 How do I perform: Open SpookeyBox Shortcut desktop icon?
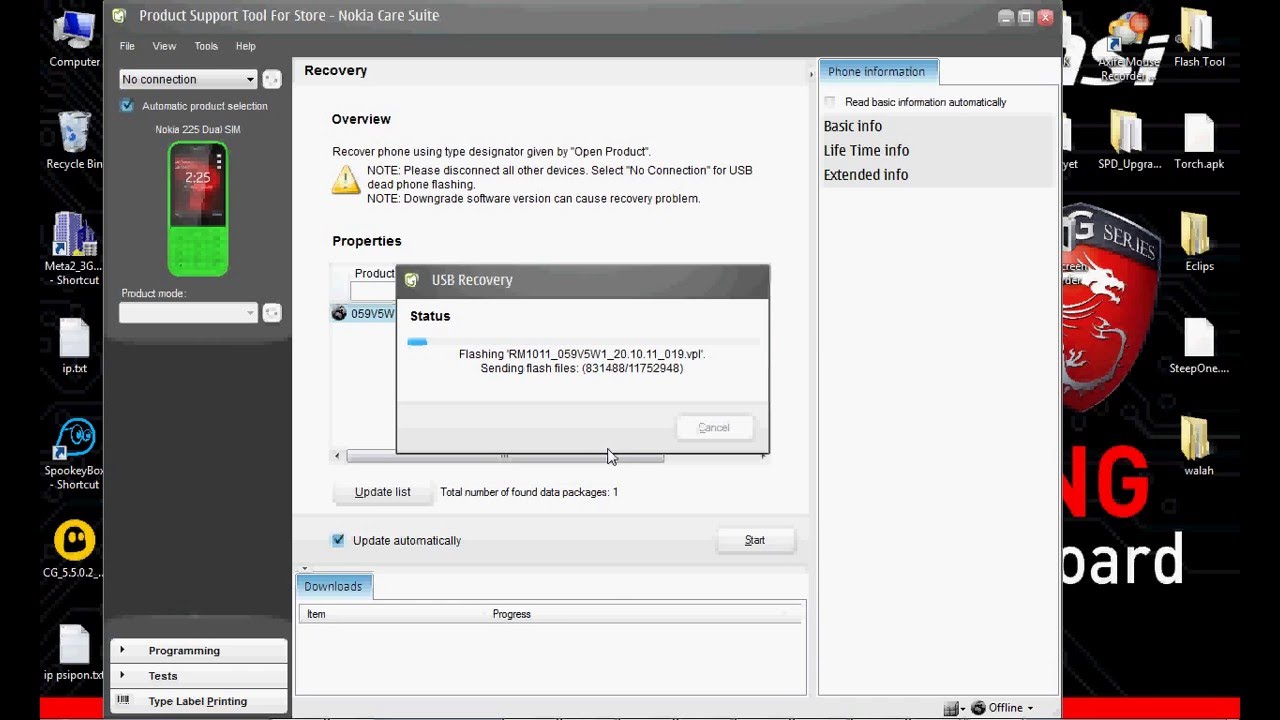[76, 455]
